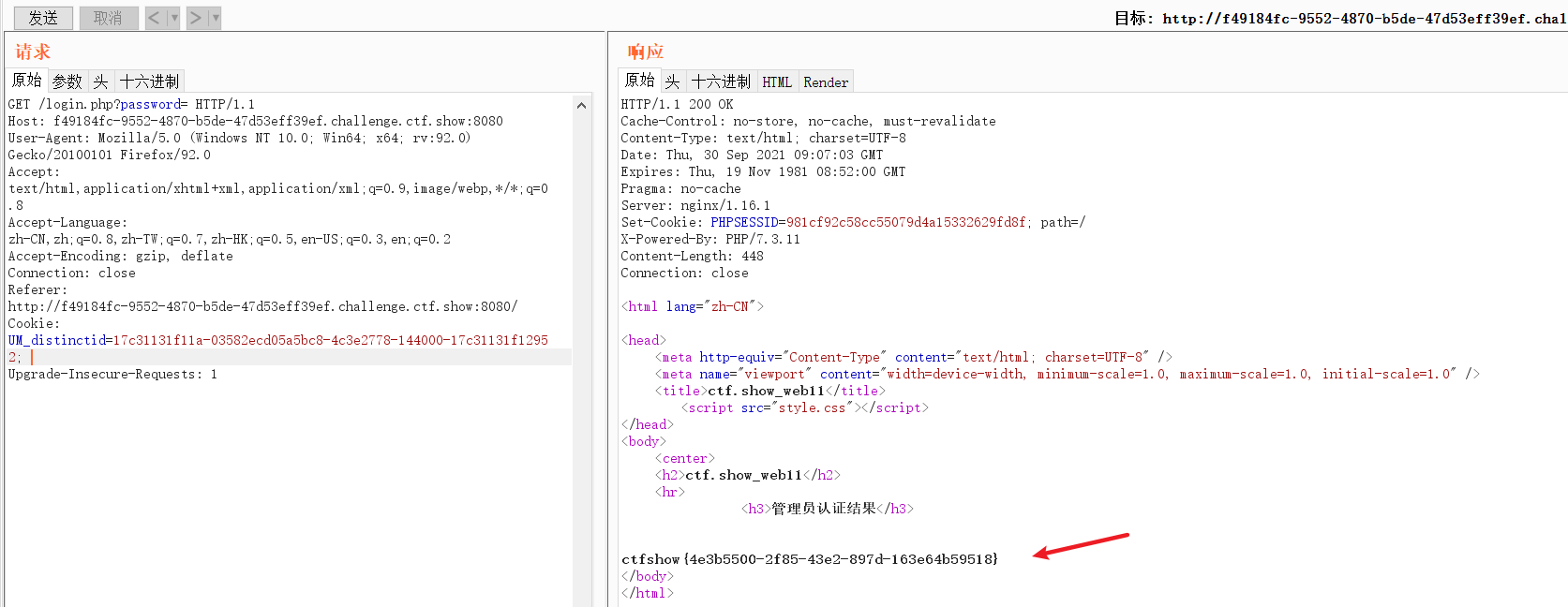Open the response HTML tab
This screenshot has width=1568, height=607.
point(777,81)
